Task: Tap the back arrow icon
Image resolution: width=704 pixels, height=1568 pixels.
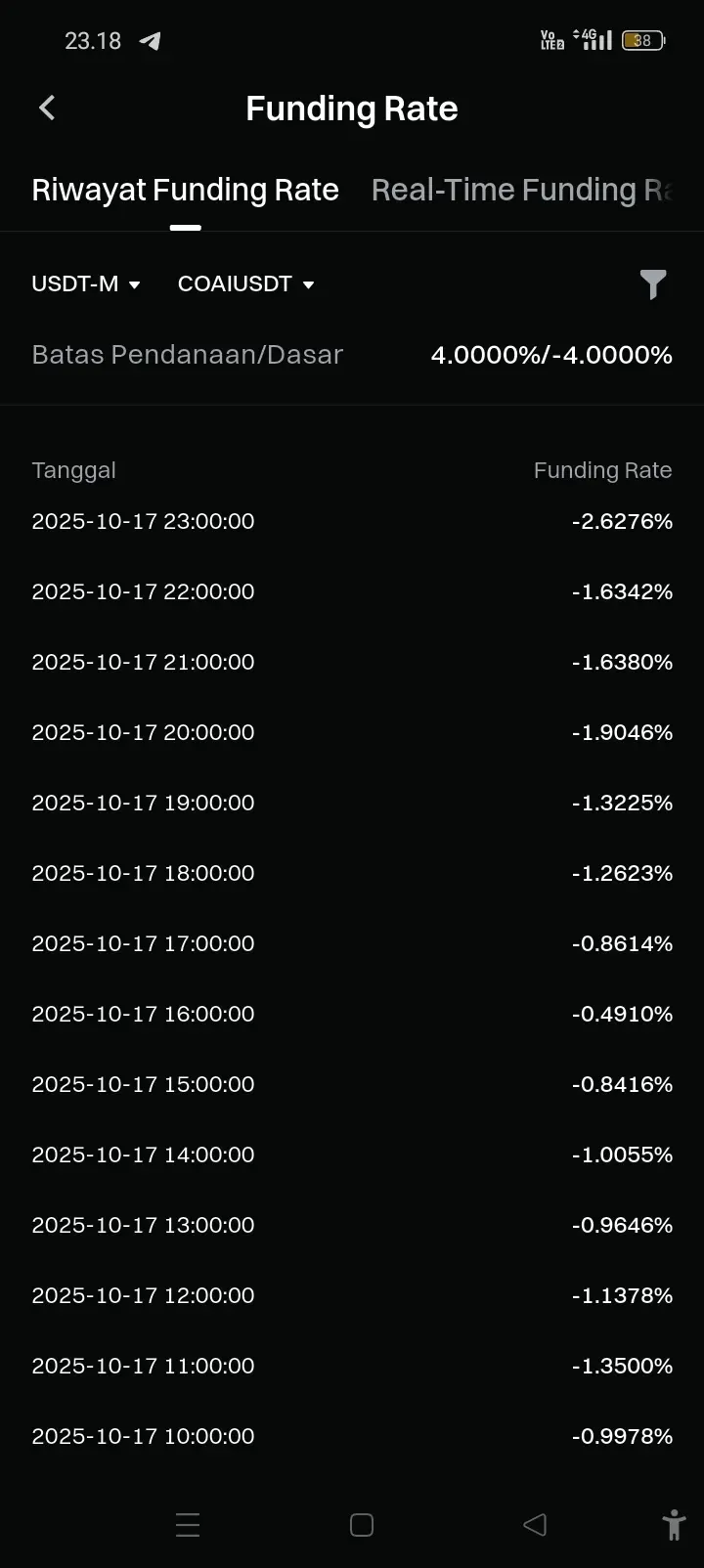Action: click(x=47, y=108)
